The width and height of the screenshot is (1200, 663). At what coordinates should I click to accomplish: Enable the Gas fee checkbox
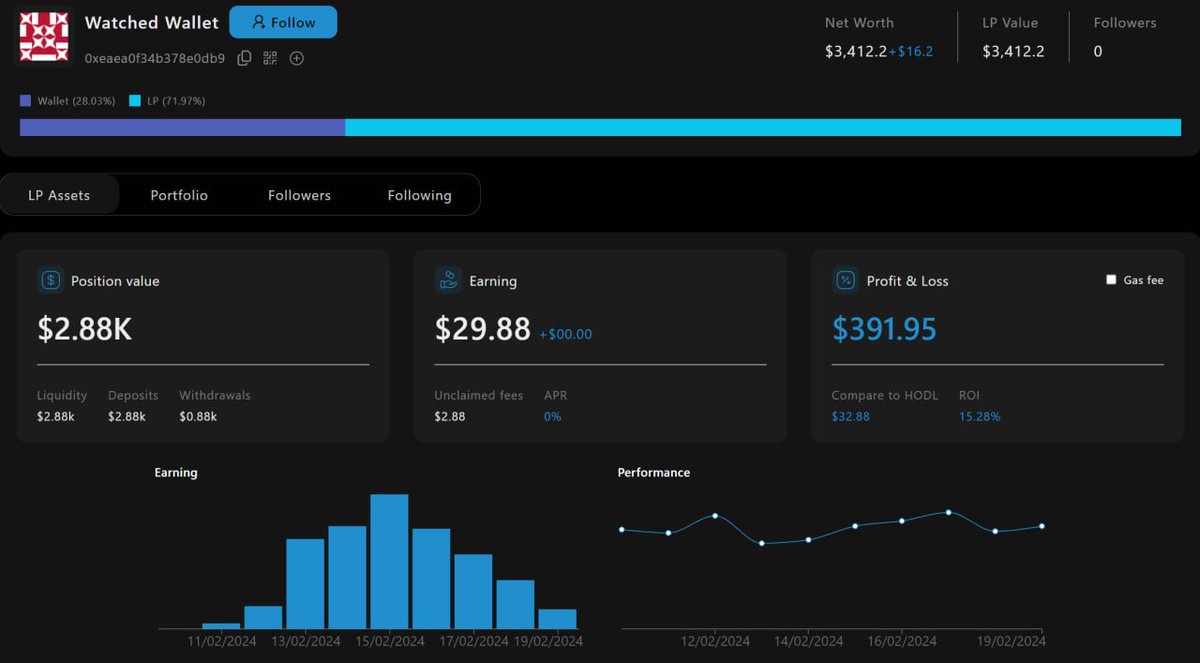point(1111,280)
